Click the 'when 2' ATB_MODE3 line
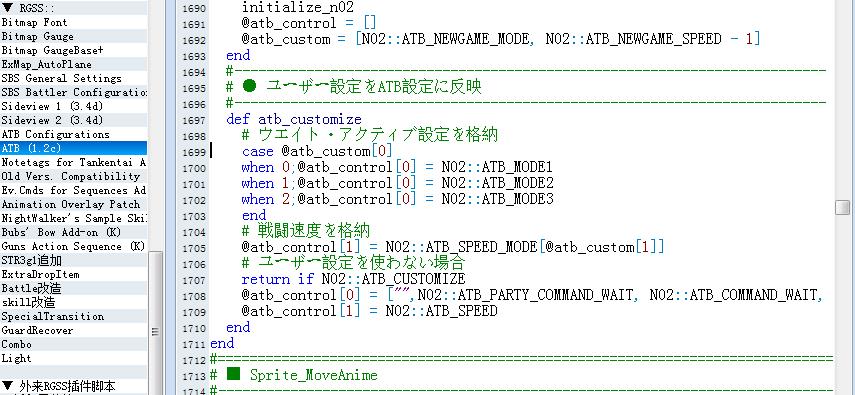855x395 pixels. tap(398, 199)
